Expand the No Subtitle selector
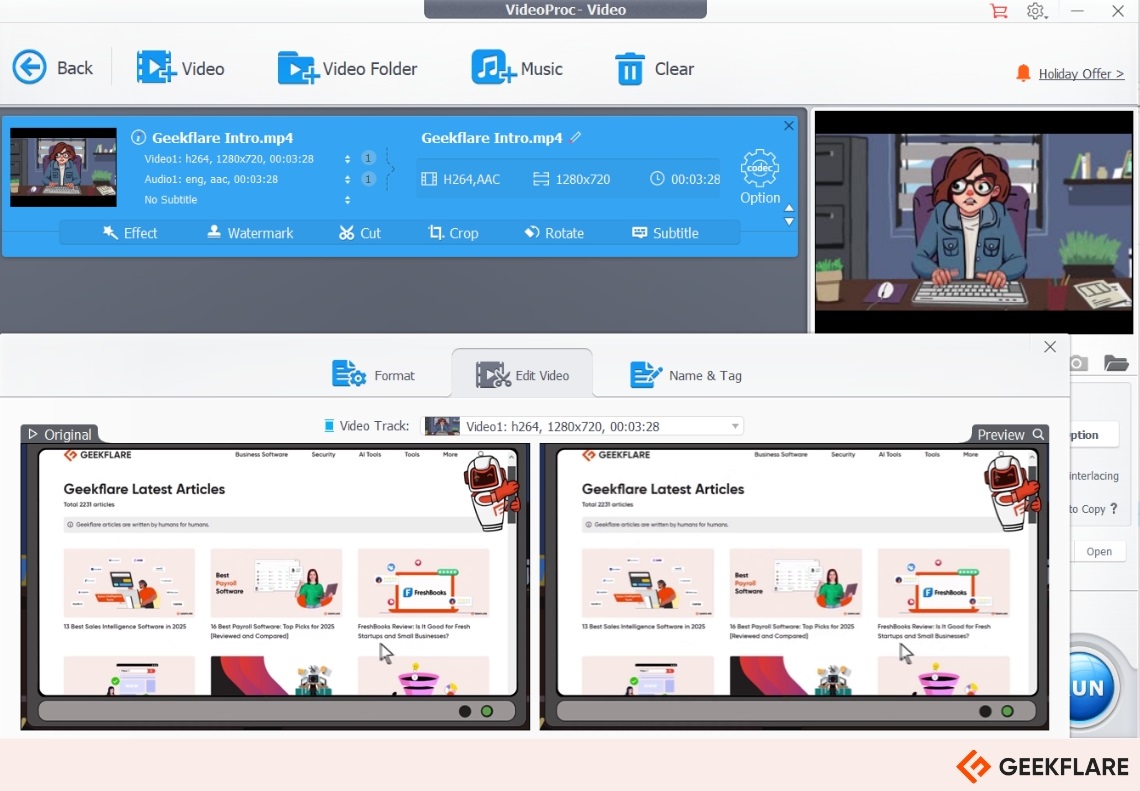Viewport: 1140px width, 791px height. (x=348, y=199)
